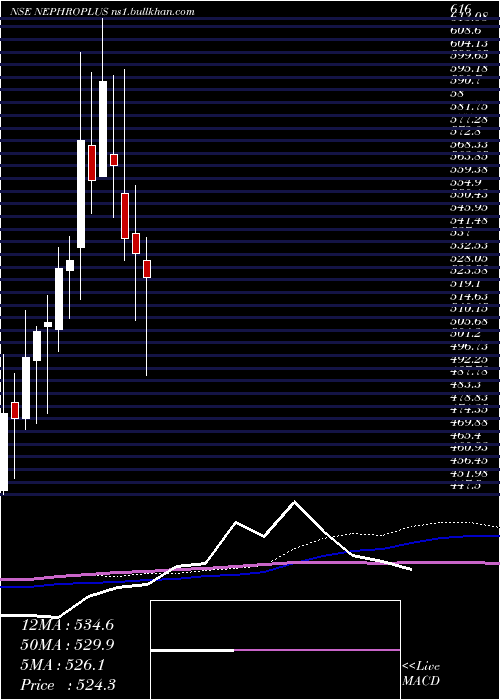Viewport: 500px width, 700px height.
Task: Click the 608.6 price axis label
Action: pyautogui.click(x=464, y=31)
